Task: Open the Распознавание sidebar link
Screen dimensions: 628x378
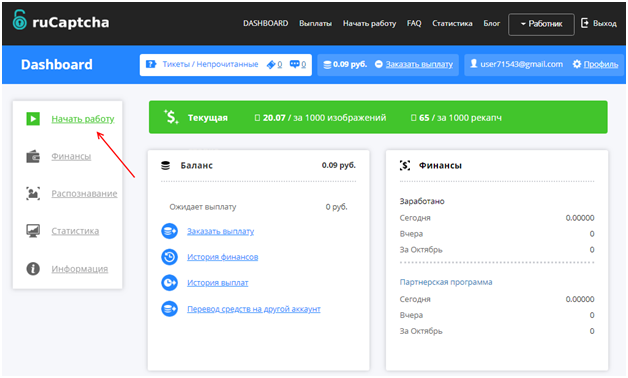Action: coord(85,193)
